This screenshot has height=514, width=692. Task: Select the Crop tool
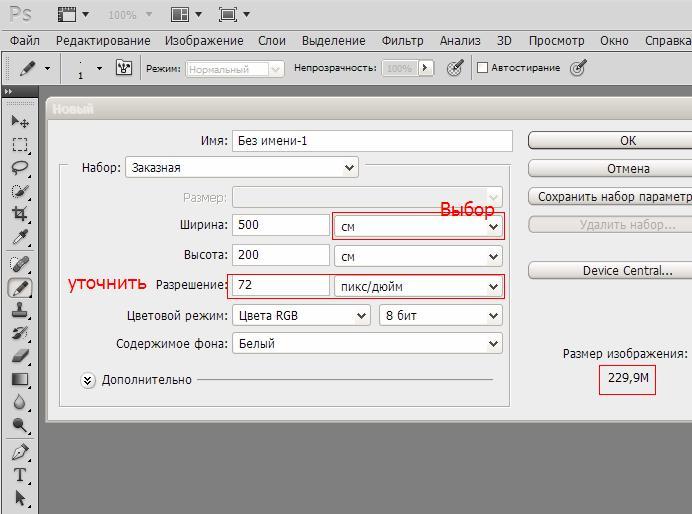pyautogui.click(x=20, y=214)
